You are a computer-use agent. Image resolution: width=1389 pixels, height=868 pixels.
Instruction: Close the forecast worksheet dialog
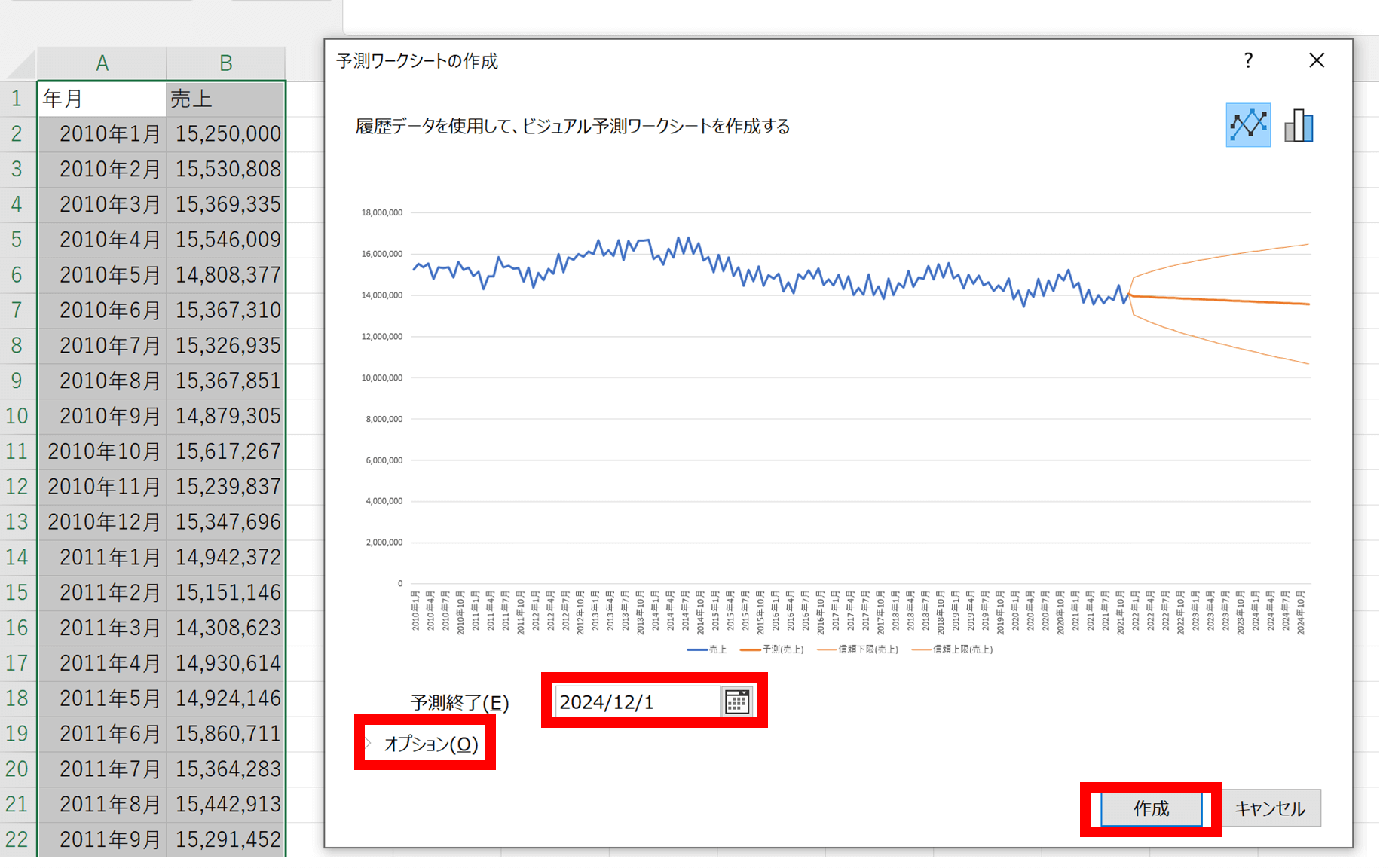pyautogui.click(x=1317, y=60)
